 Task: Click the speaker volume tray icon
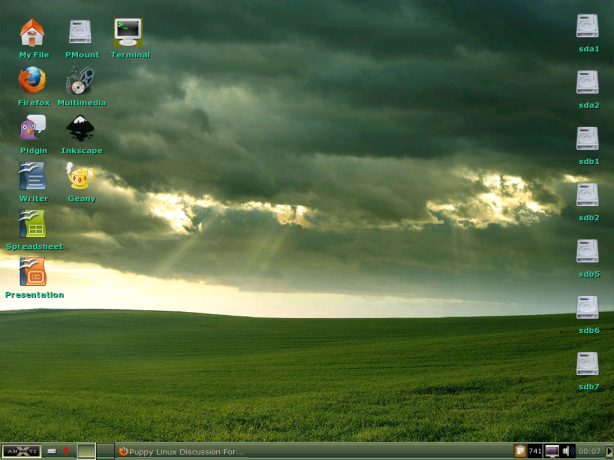[x=567, y=451]
